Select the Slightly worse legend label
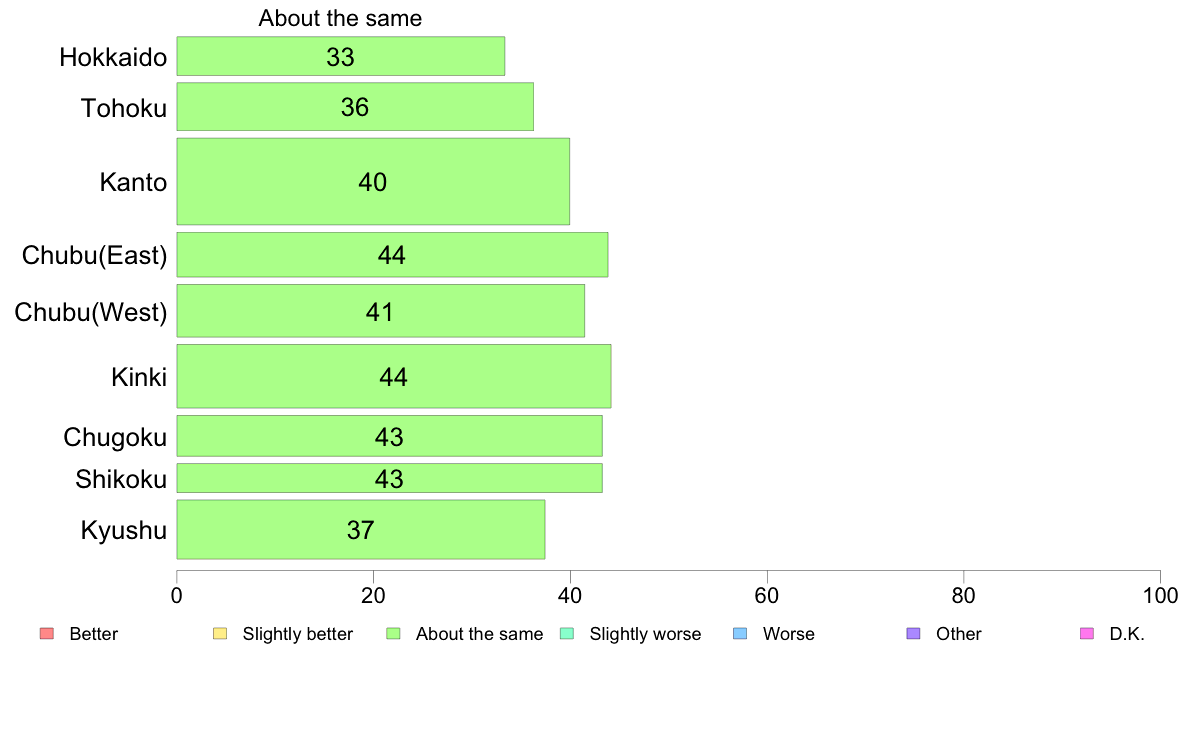The image size is (1188, 736). pyautogui.click(x=646, y=634)
